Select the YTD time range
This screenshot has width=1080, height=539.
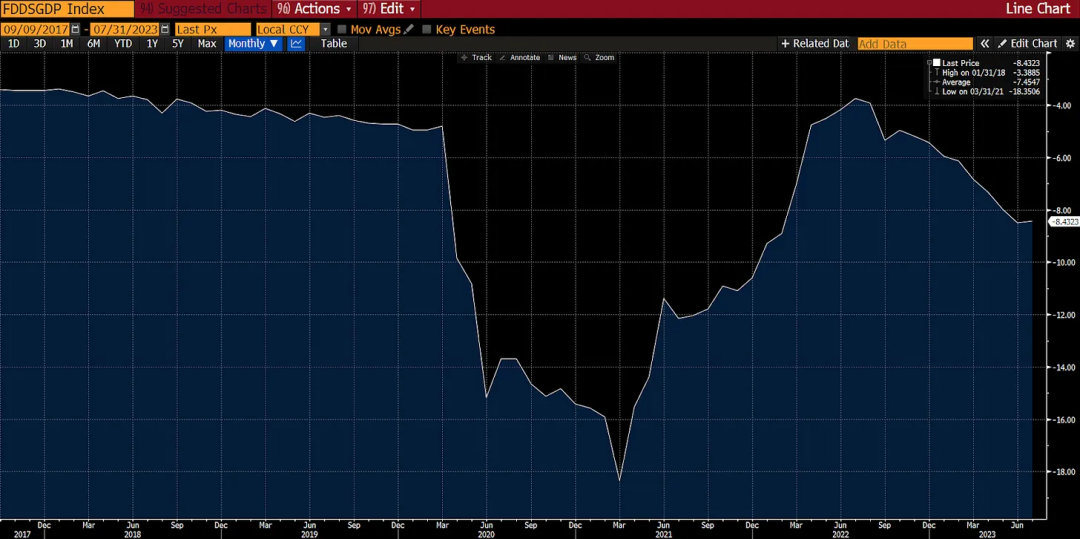coord(123,44)
